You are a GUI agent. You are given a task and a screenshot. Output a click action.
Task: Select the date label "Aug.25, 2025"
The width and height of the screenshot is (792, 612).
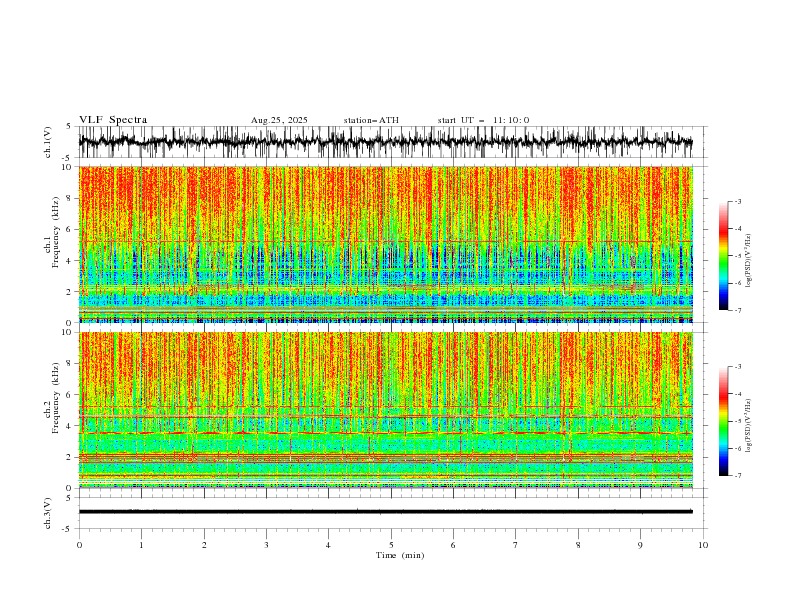(279, 120)
